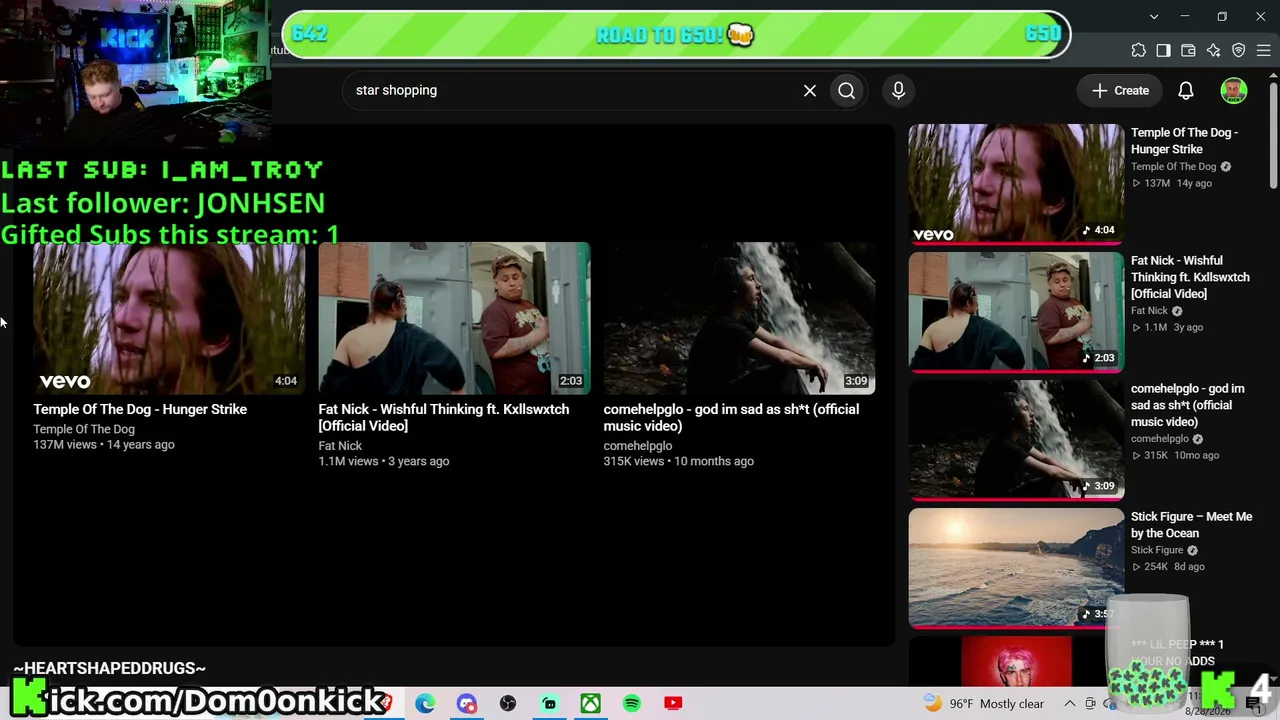Open the Windows notification center icon
The image size is (1280, 720).
(1254, 703)
